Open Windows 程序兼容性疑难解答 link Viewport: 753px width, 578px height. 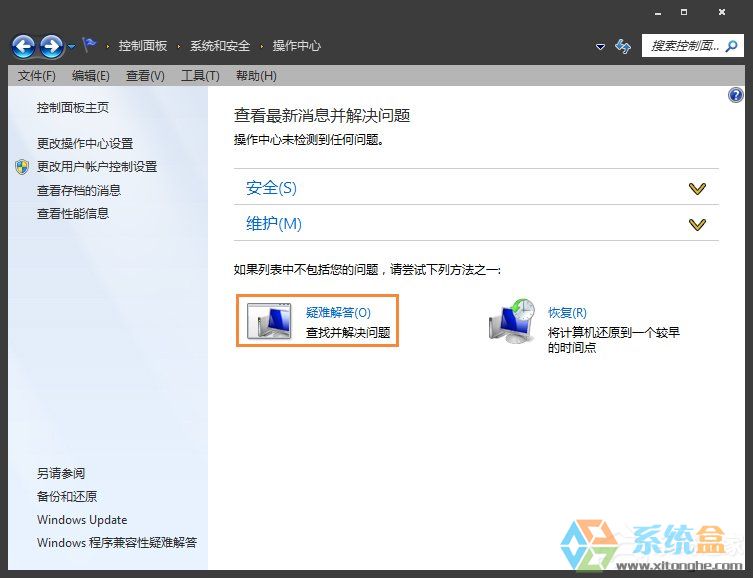[x=117, y=543]
